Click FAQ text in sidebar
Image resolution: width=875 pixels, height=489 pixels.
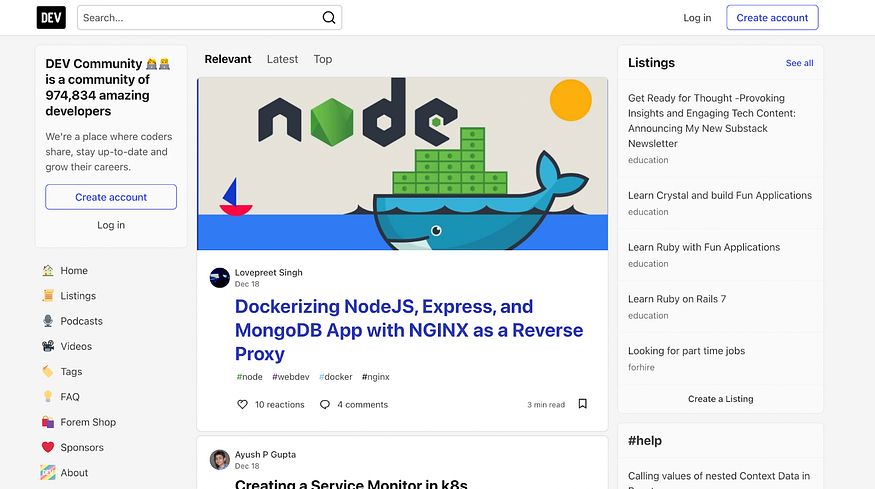coord(70,397)
